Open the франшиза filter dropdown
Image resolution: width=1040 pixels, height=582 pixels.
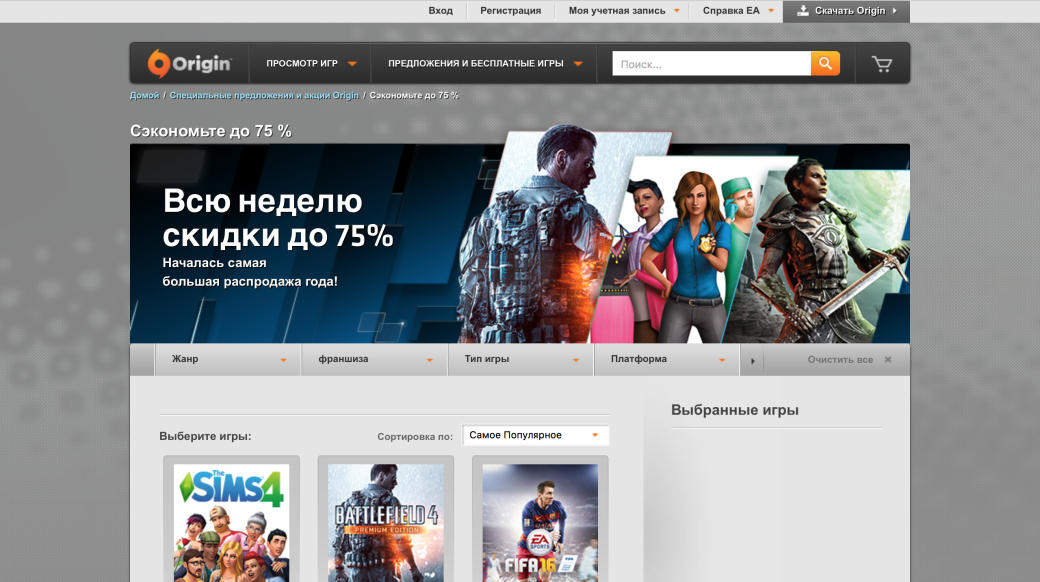coord(375,360)
